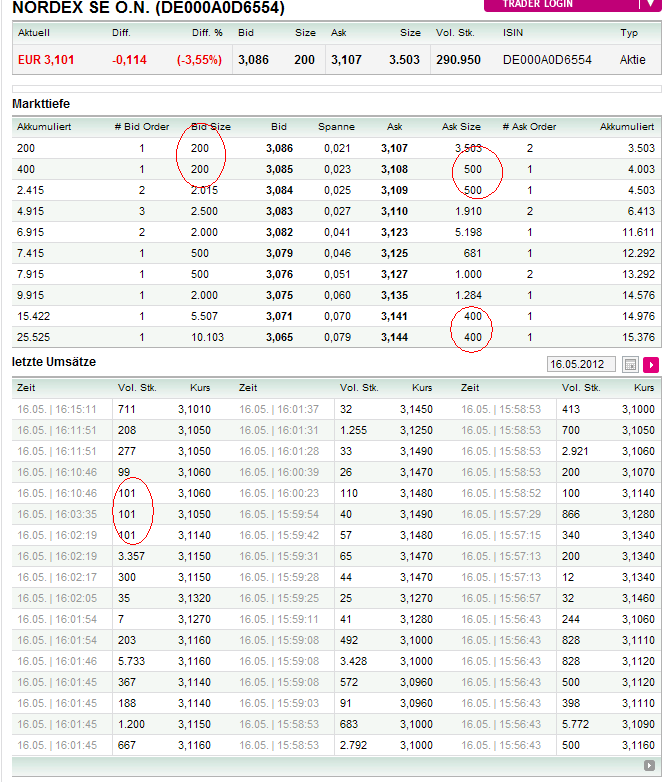This screenshot has height=782, width=666.
Task: Select ask price 3,123 in market depth
Action: point(394,232)
